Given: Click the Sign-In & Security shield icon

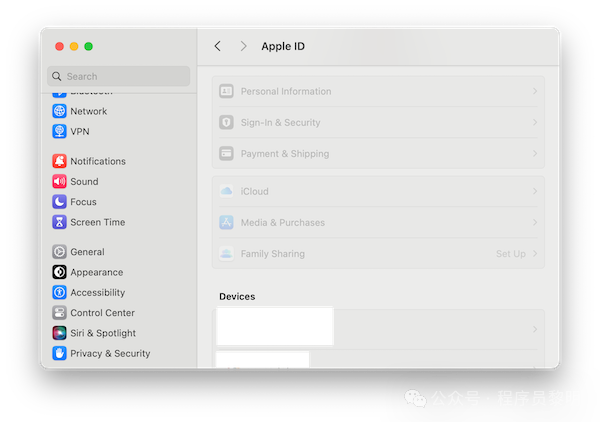Looking at the screenshot, I should [x=226, y=122].
